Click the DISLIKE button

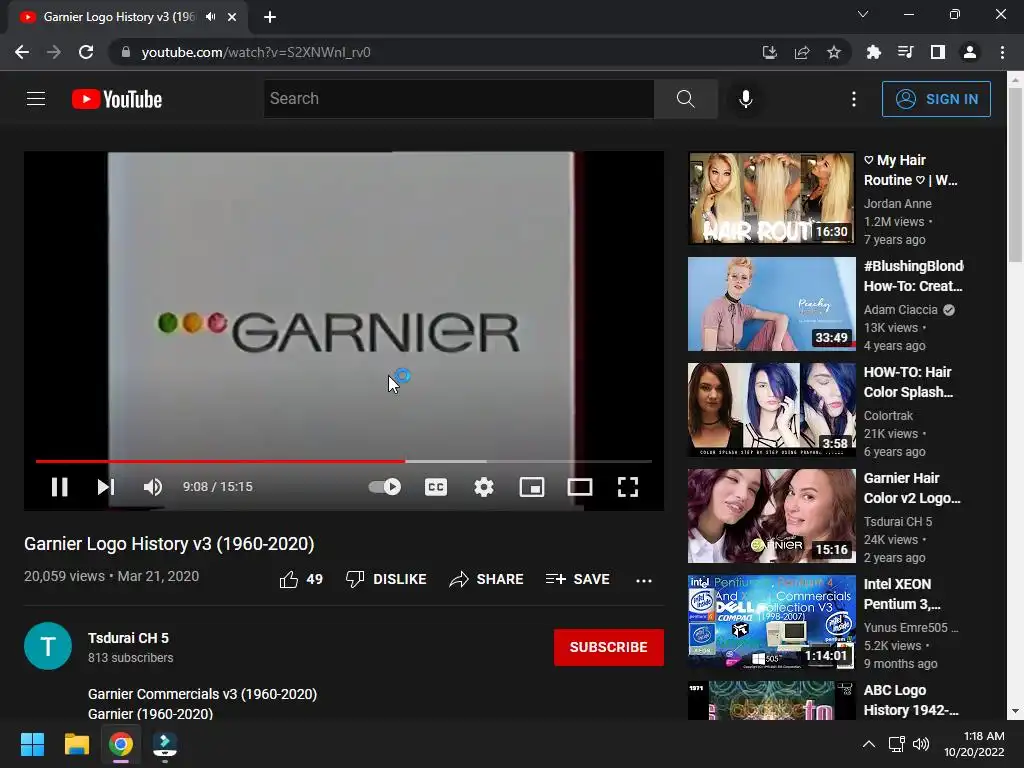[386, 579]
